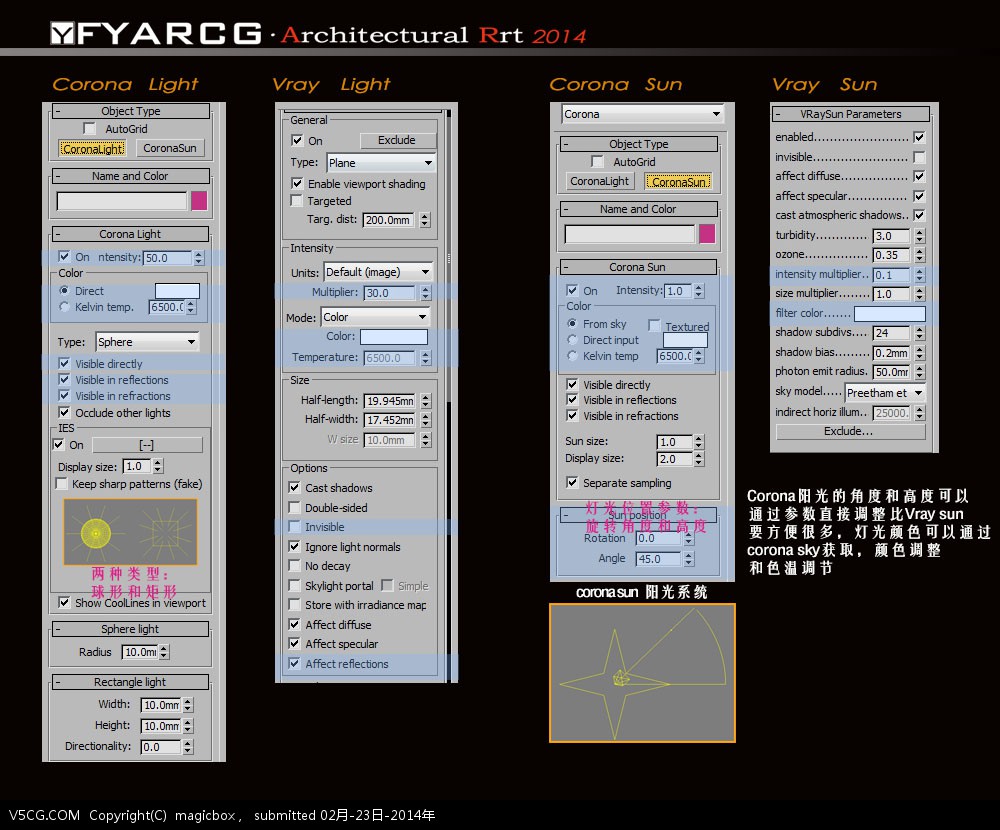1000x830 pixels.
Task: Click the Direct color swatch in Corona Light
Action: pos(177,291)
